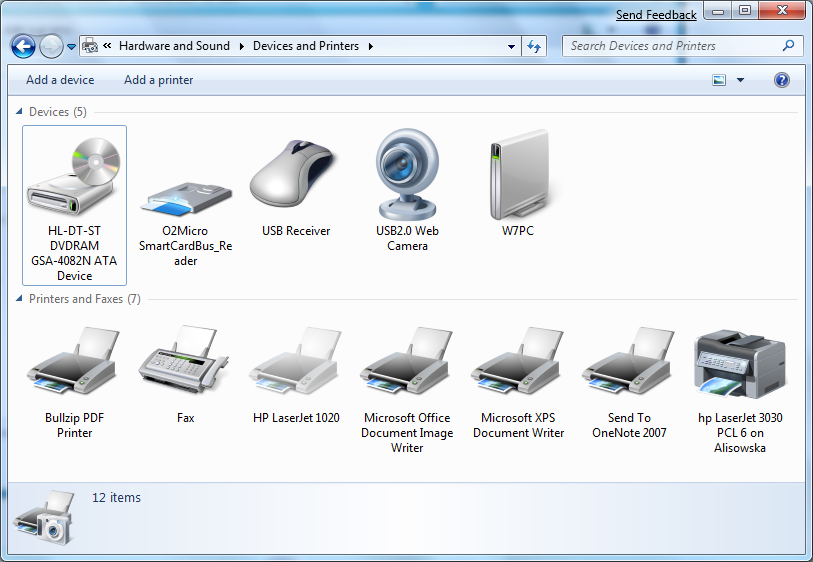Select the Fax machine icon
This screenshot has height=562, width=813.
[184, 359]
